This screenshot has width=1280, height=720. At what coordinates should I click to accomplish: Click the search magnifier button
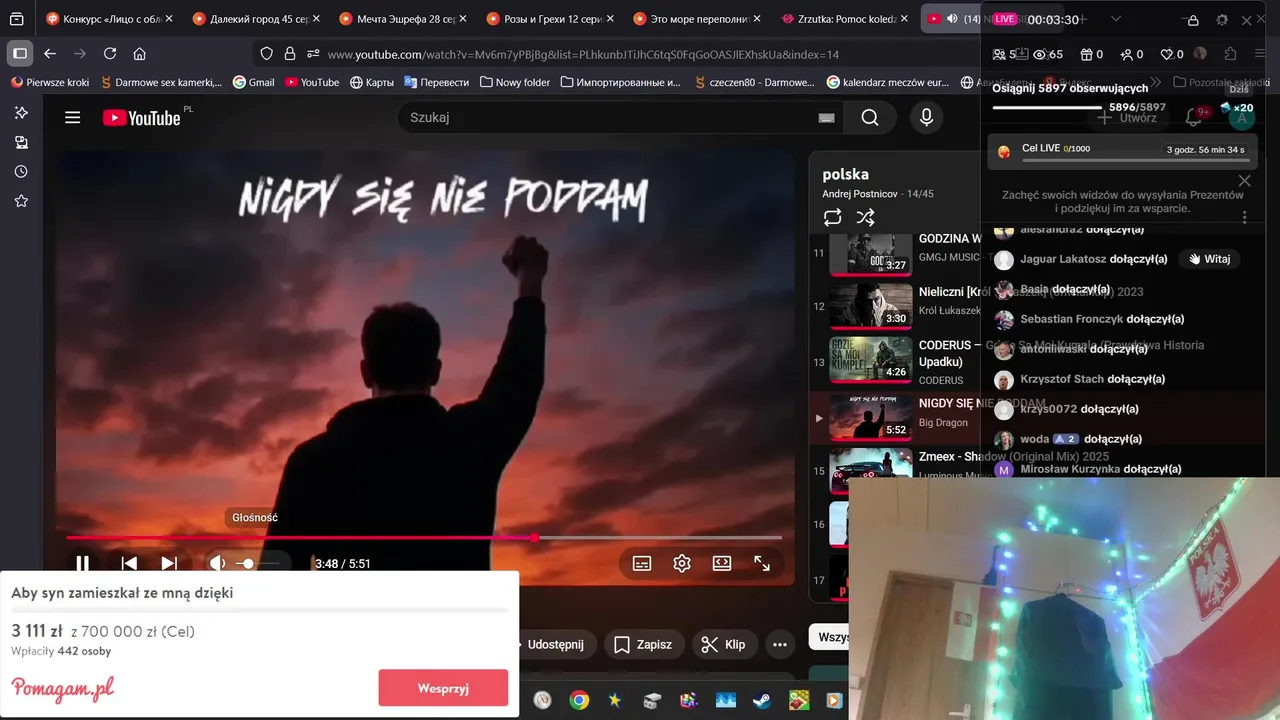[x=870, y=118]
